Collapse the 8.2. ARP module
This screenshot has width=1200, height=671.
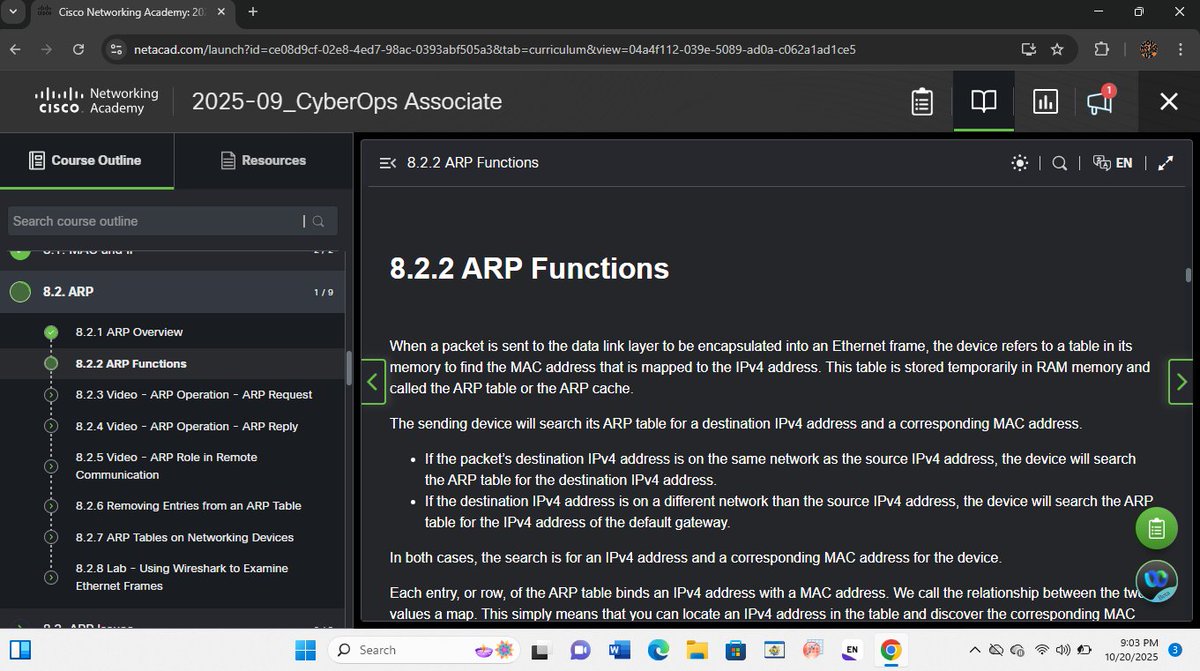coord(172,292)
